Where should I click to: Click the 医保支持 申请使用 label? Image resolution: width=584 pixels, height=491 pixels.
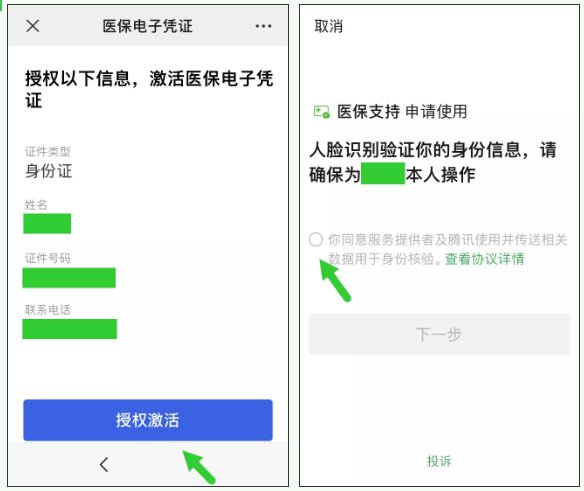click(x=402, y=112)
